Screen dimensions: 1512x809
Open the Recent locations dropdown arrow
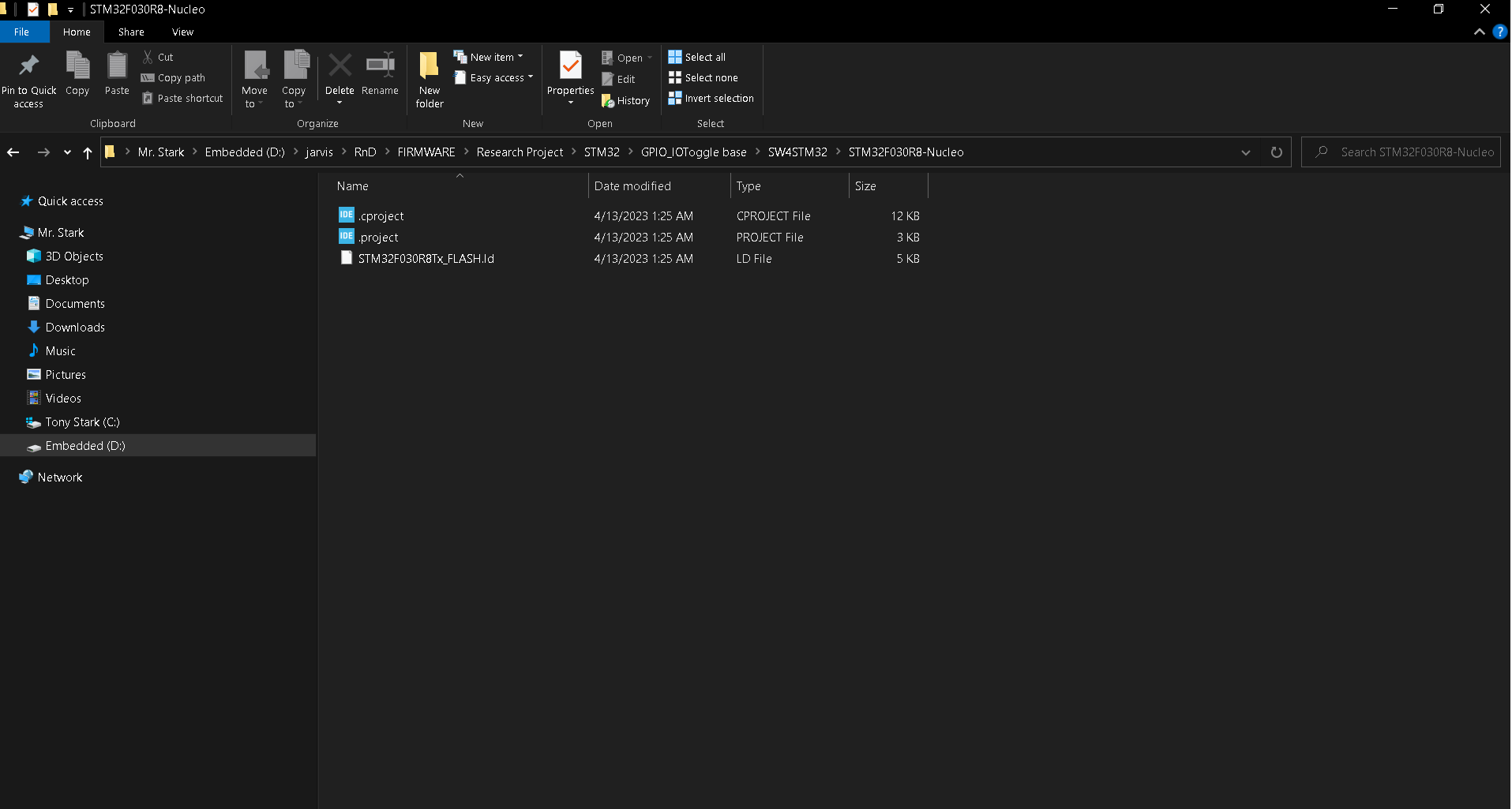(x=67, y=152)
